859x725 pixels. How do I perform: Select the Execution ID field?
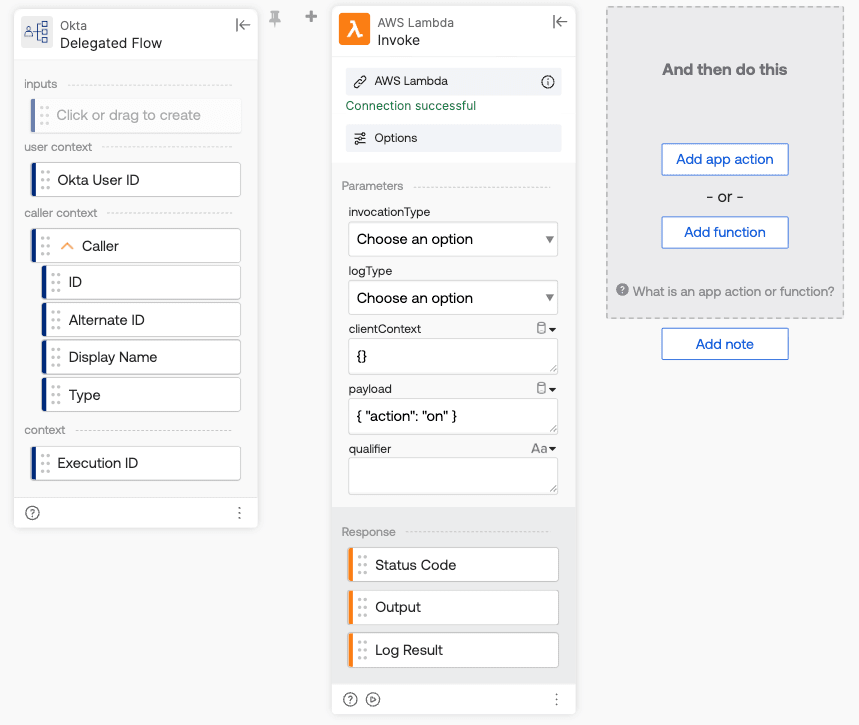[136, 464]
